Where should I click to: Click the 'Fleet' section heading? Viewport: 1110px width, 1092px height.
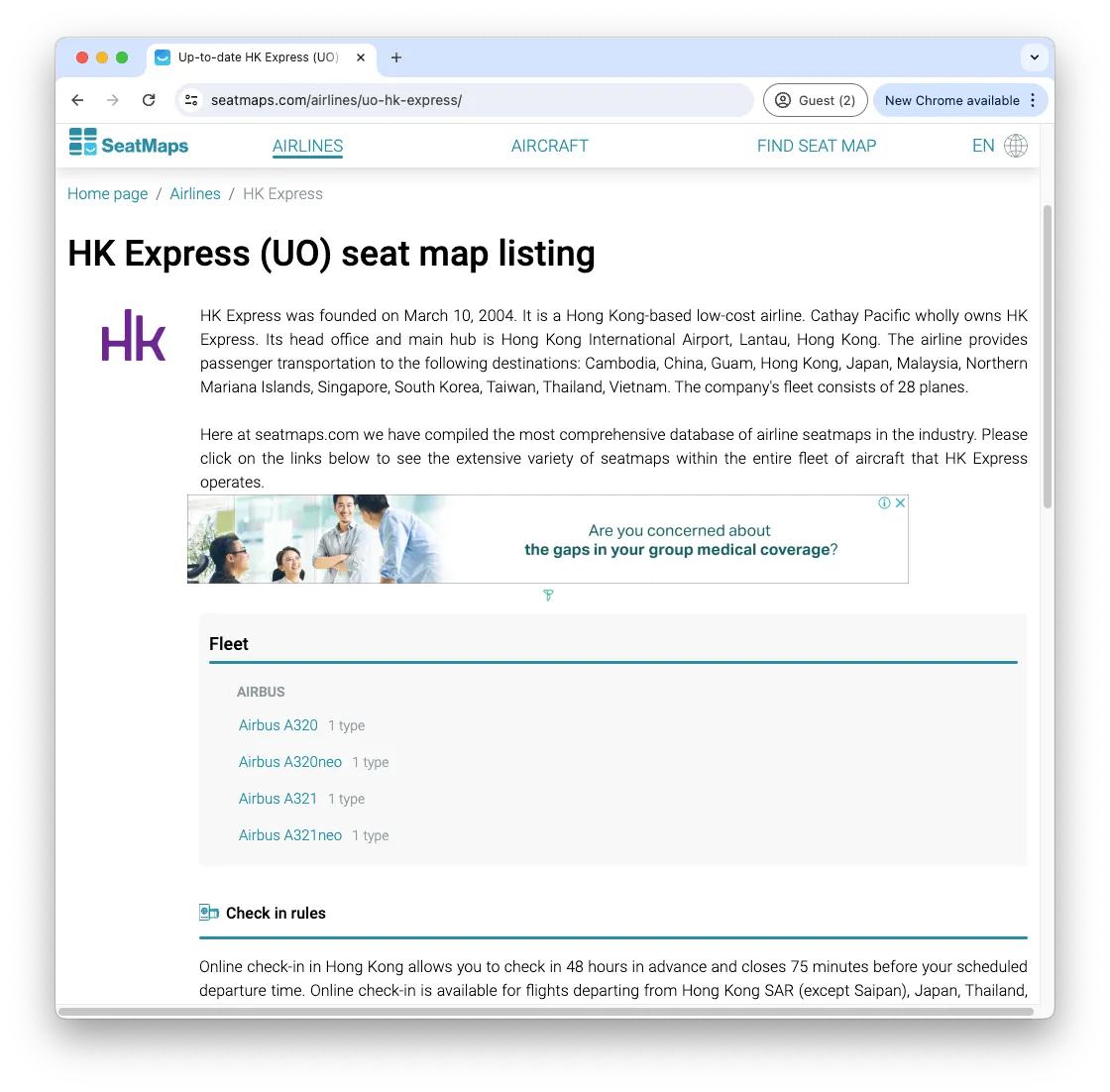tap(229, 644)
